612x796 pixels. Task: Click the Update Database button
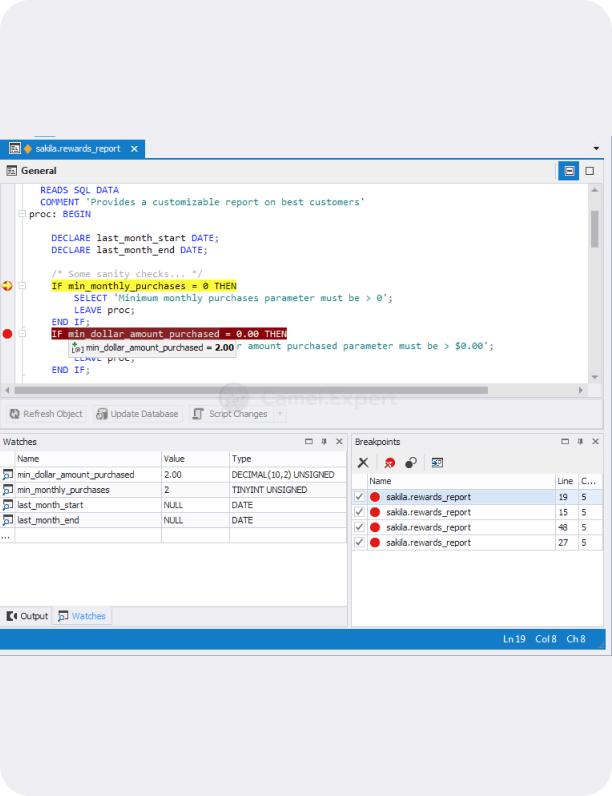click(x=139, y=414)
